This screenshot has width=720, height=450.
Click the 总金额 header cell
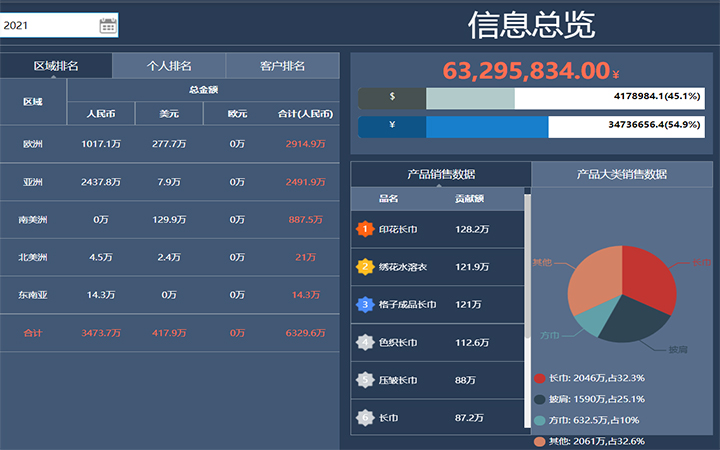tap(203, 90)
